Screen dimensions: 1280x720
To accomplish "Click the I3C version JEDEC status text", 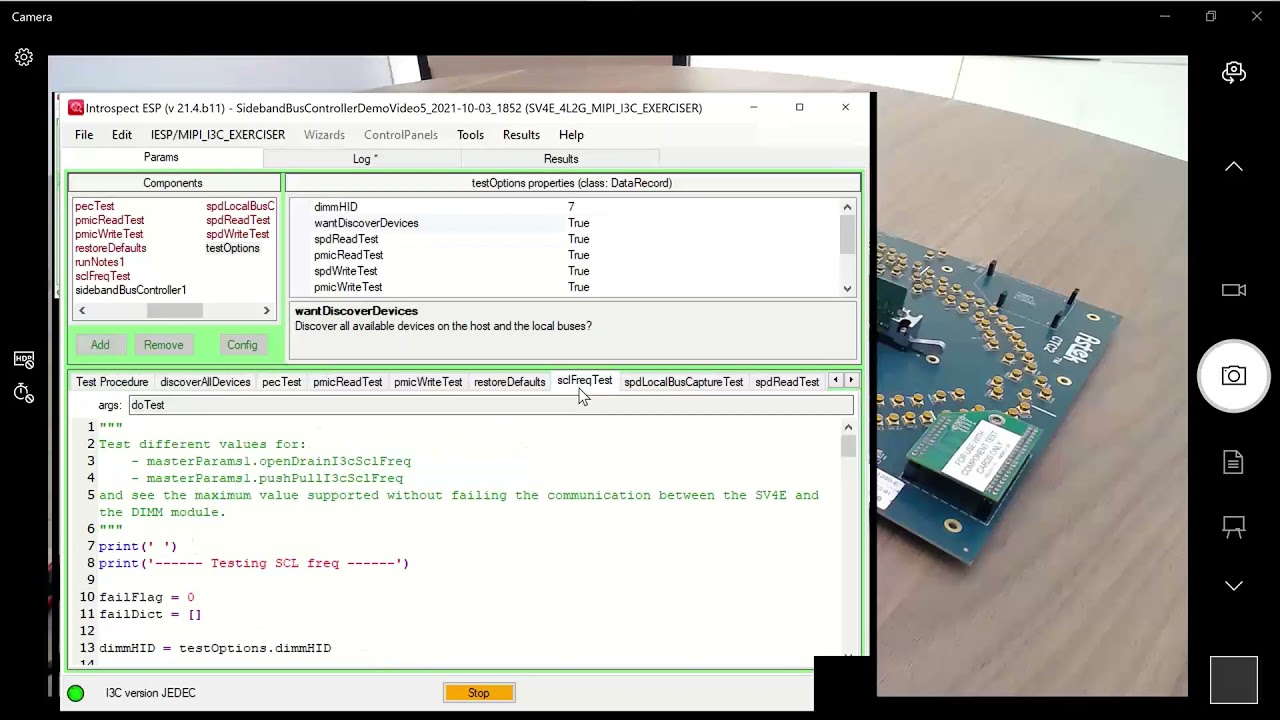I will pyautogui.click(x=151, y=693).
